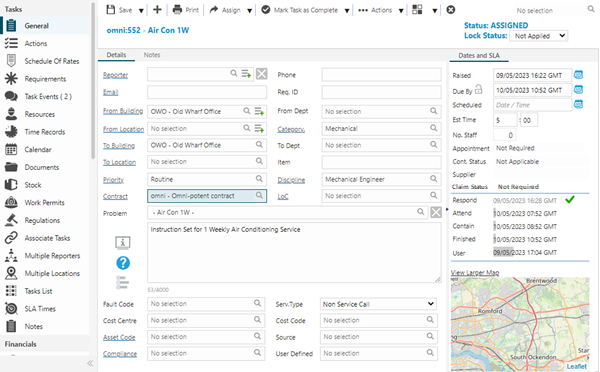Click the Assign arrow button

(225, 10)
